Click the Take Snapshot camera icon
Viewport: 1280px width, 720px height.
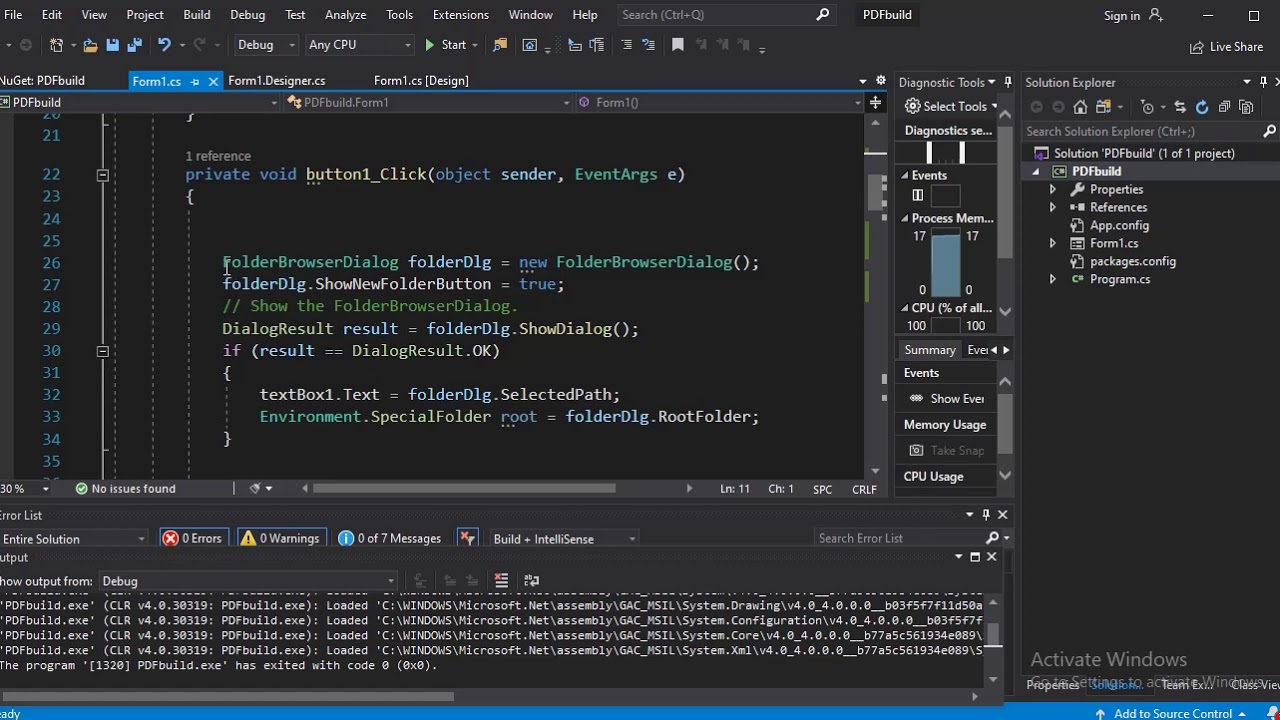pos(916,450)
